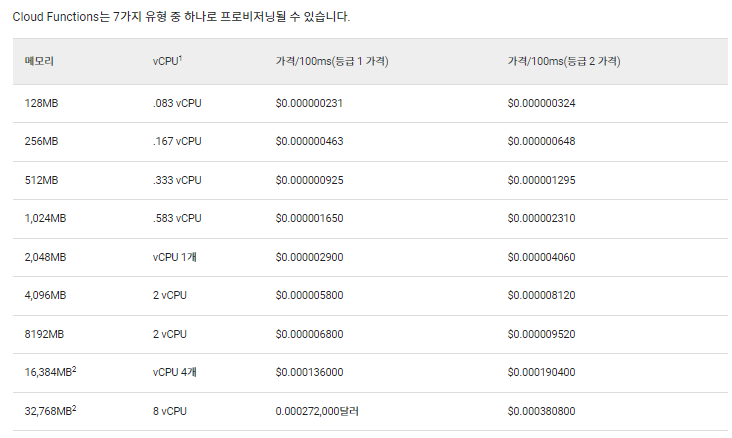Click the footnote 1 superscript beside vCPU header
Screen dimensions: 732x438
(180, 59)
